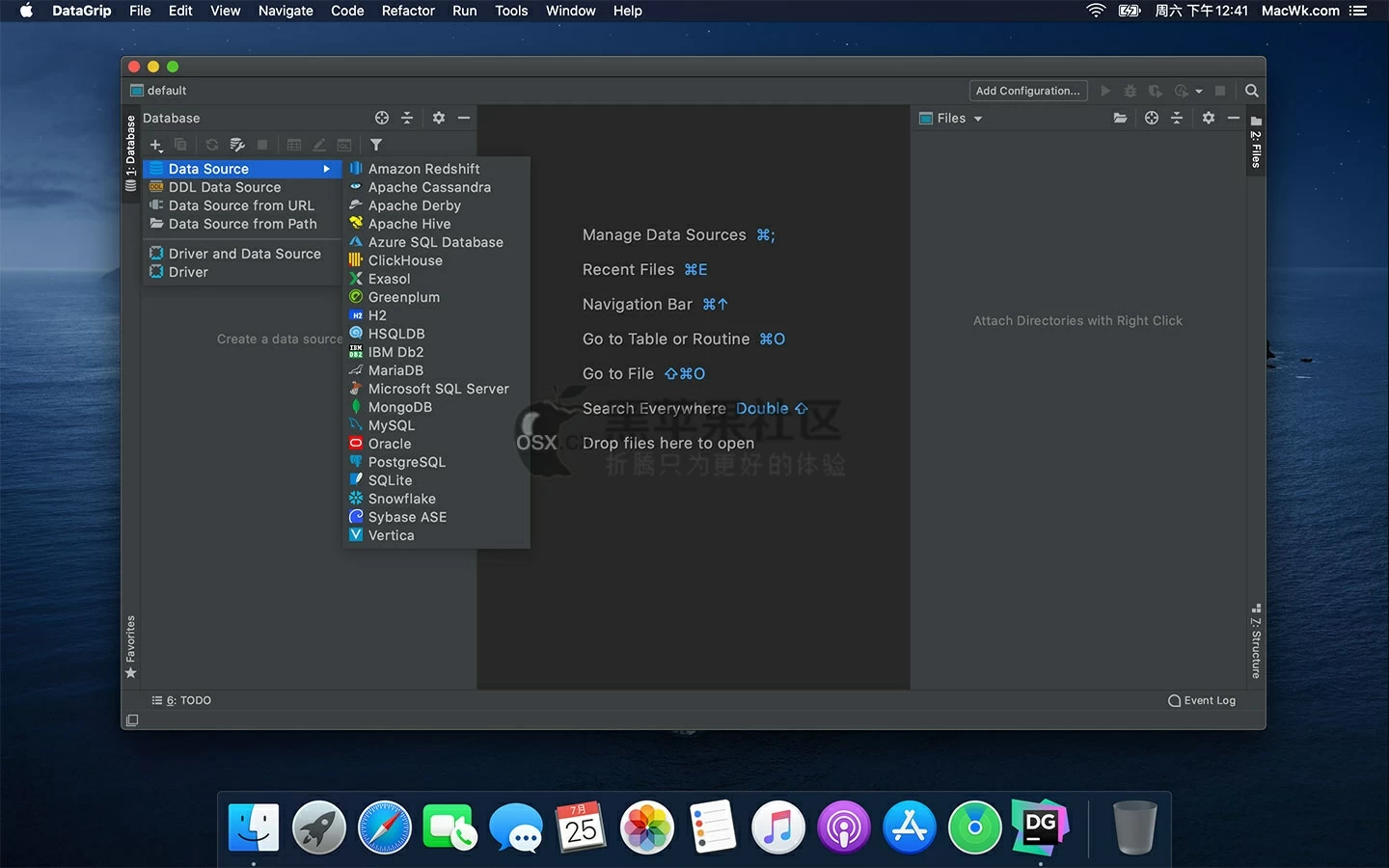The image size is (1389, 868).
Task: Click the table editor icon in Database toolbar
Action: (x=294, y=145)
